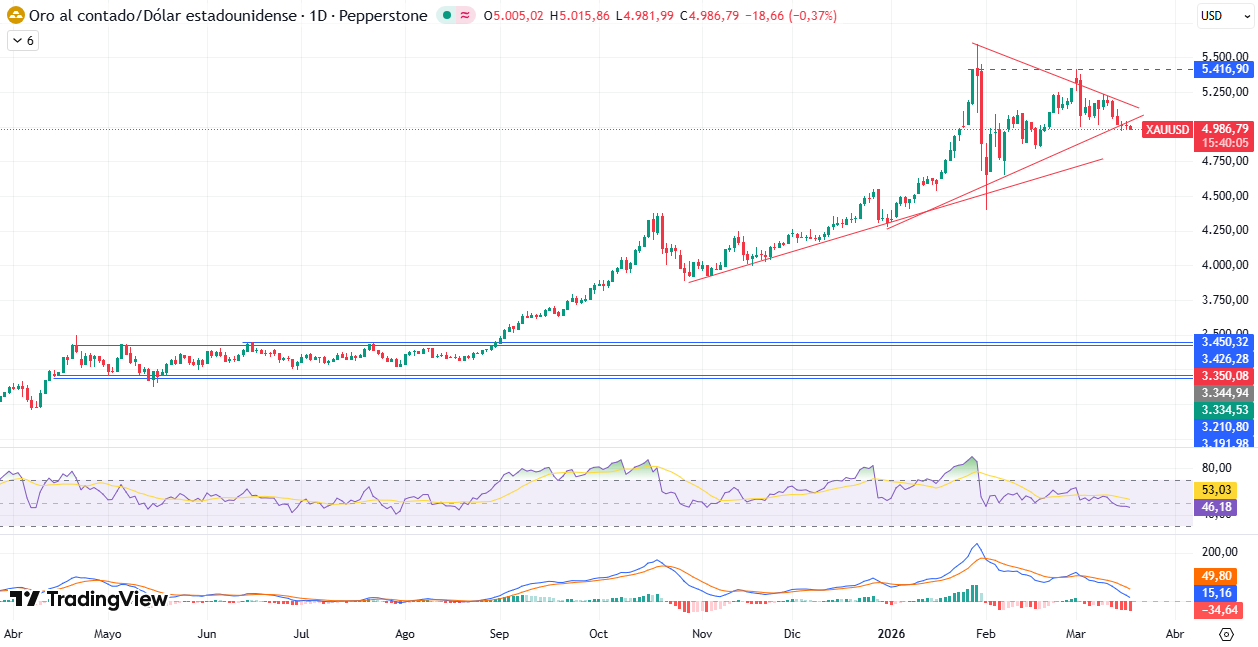This screenshot has height=647, width=1258.
Task: Click the red 3.350,08 price level label
Action: pos(1225,376)
